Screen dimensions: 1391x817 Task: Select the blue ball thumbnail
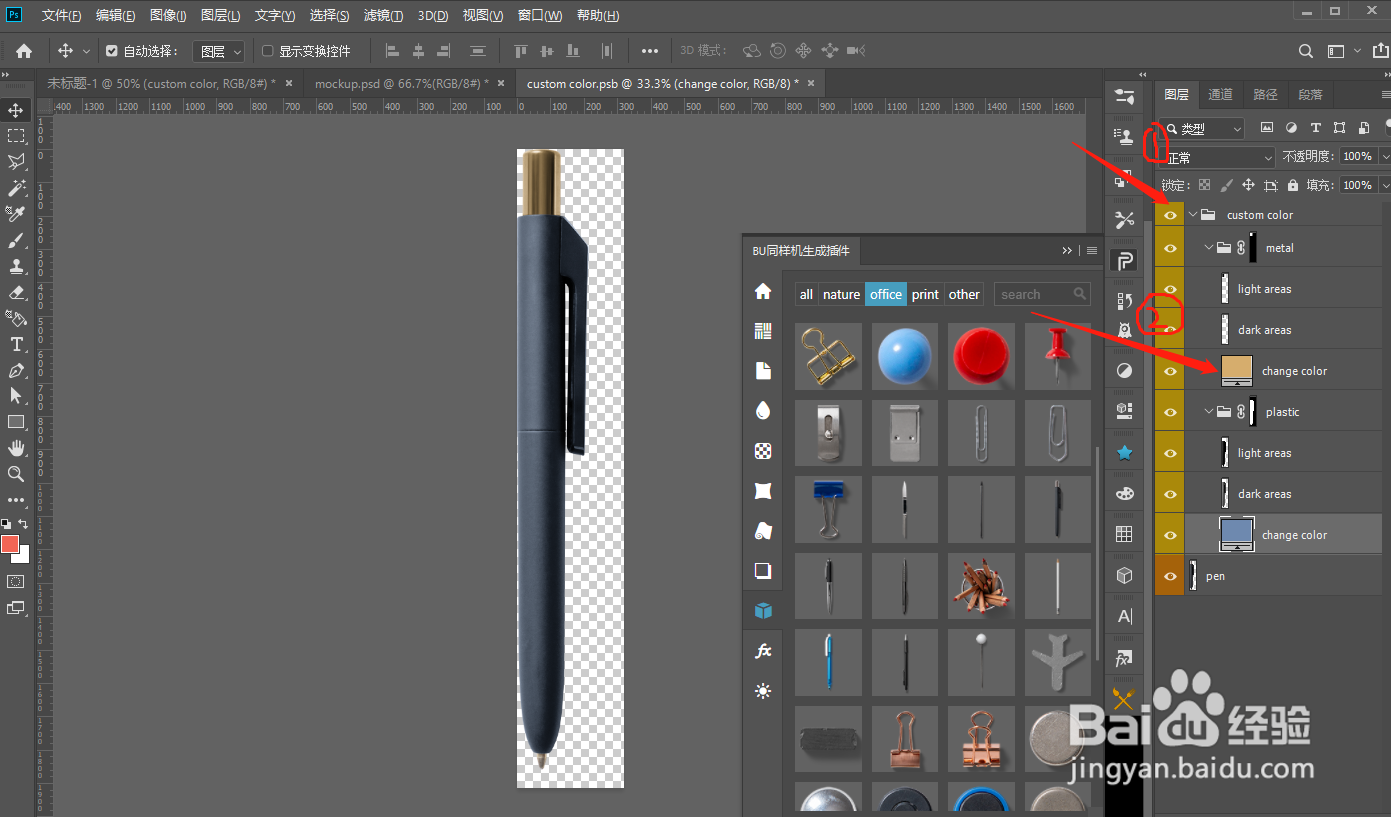(x=904, y=356)
